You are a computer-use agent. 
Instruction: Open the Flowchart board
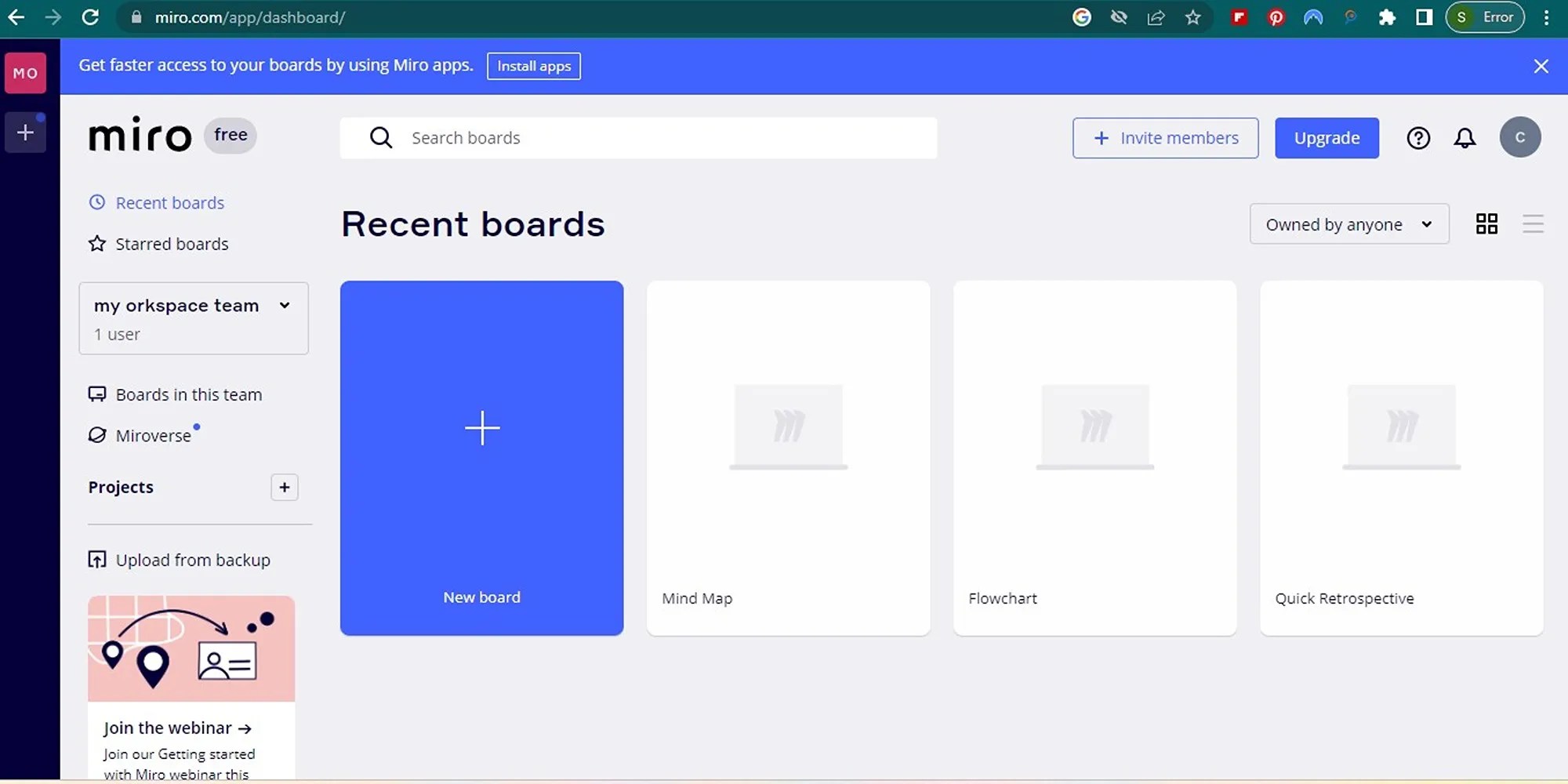(x=1095, y=458)
